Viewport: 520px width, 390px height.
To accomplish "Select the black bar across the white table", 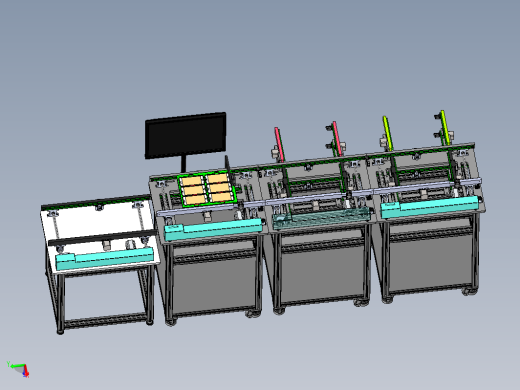I will click(103, 237).
